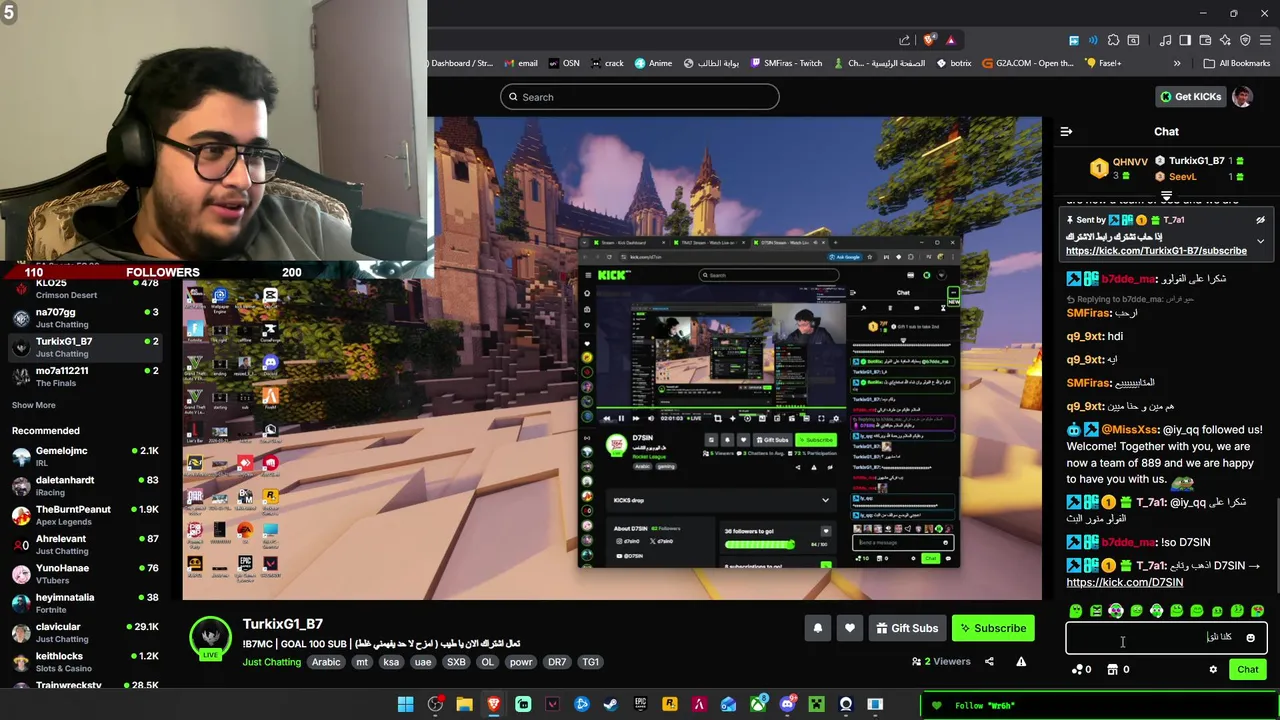This screenshot has width=1280, height=720.
Task: Open Gemelojmc recommended channel
Action: 85,456
